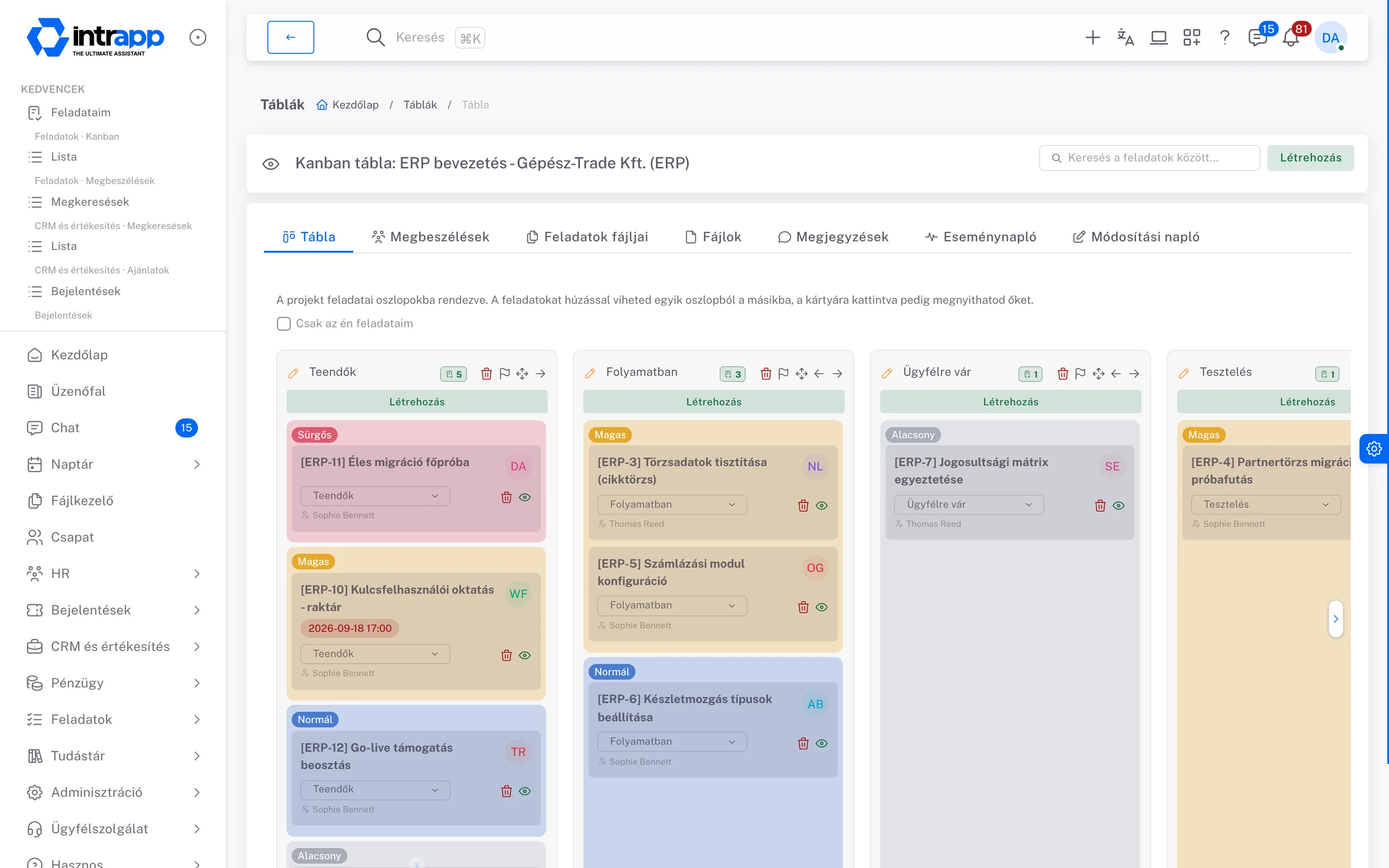Toggle the eye icon beside Kanban tábla title
Image resolution: width=1389 pixels, height=868 pixels.
[271, 164]
